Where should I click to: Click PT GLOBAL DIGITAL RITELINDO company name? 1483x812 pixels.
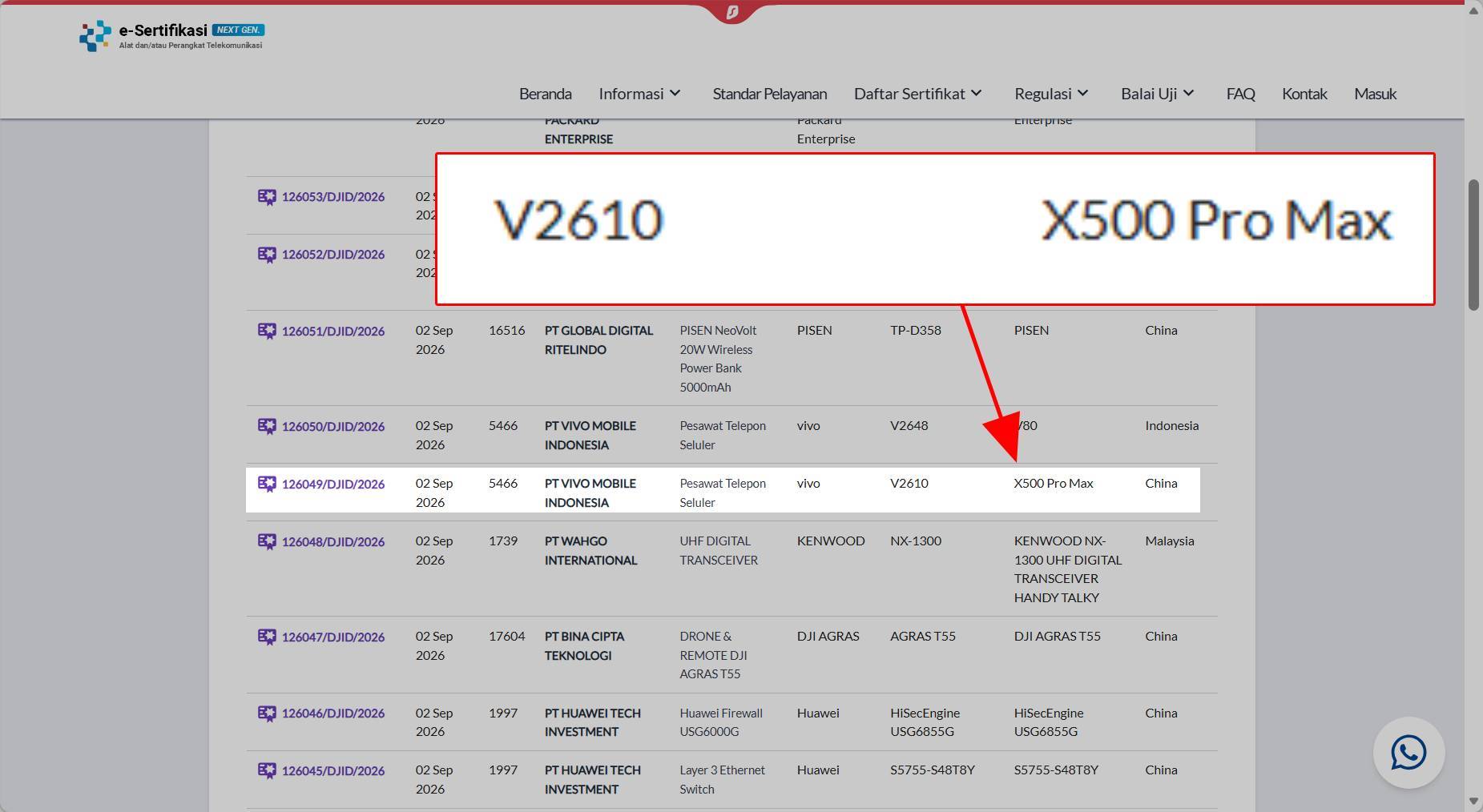click(598, 340)
